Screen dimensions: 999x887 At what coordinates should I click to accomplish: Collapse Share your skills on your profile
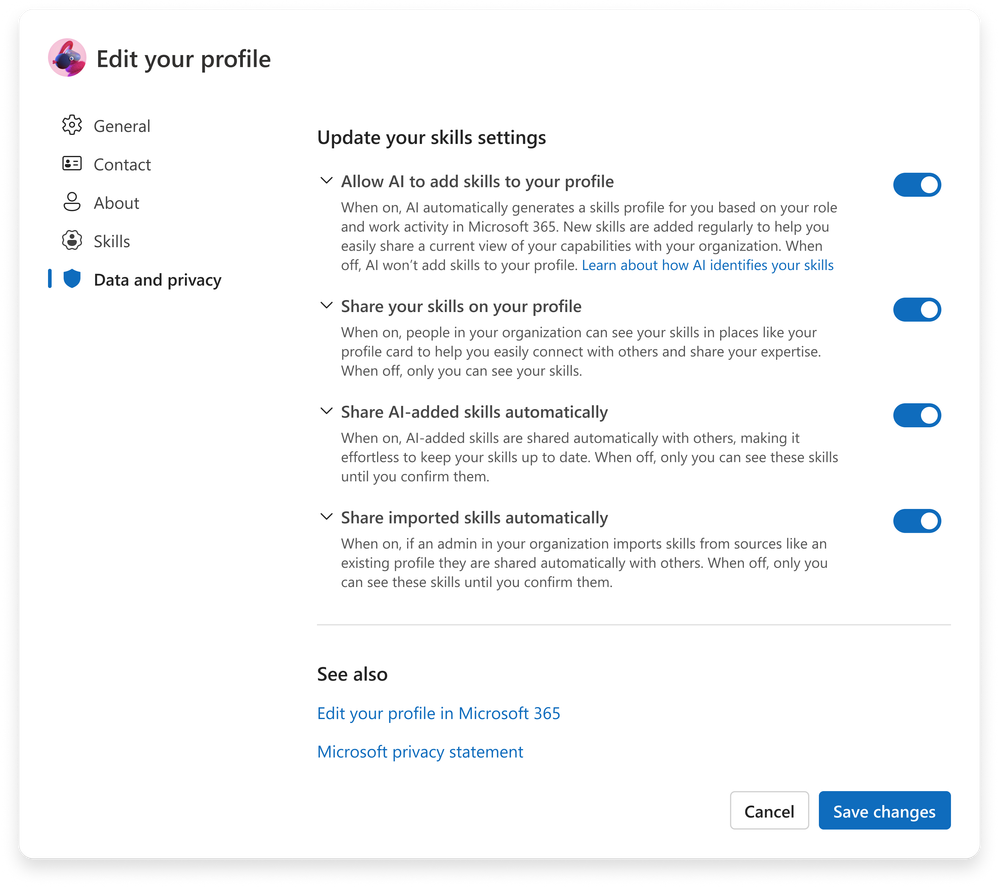[325, 305]
